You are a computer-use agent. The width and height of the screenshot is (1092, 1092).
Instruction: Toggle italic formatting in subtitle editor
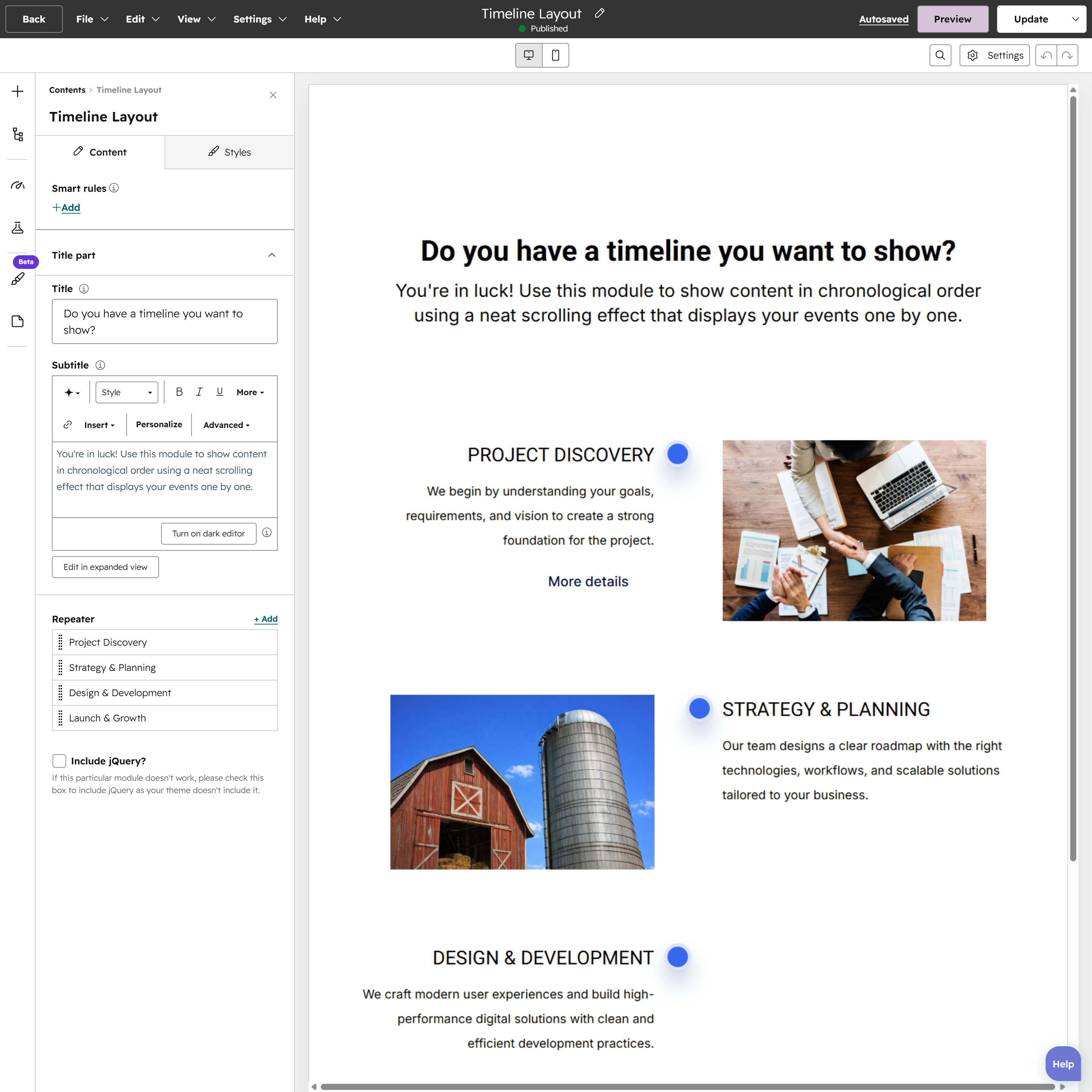click(x=199, y=392)
